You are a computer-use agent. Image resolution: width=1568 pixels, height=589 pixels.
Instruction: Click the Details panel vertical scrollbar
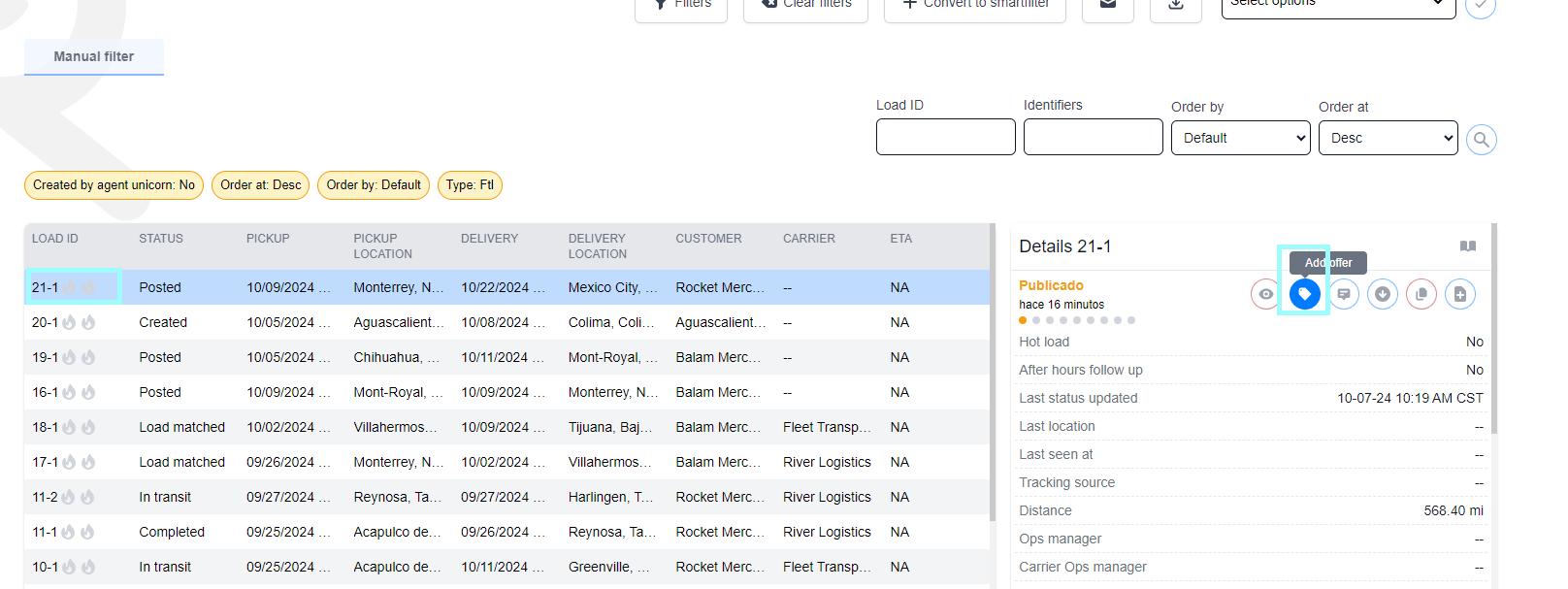(1494, 330)
